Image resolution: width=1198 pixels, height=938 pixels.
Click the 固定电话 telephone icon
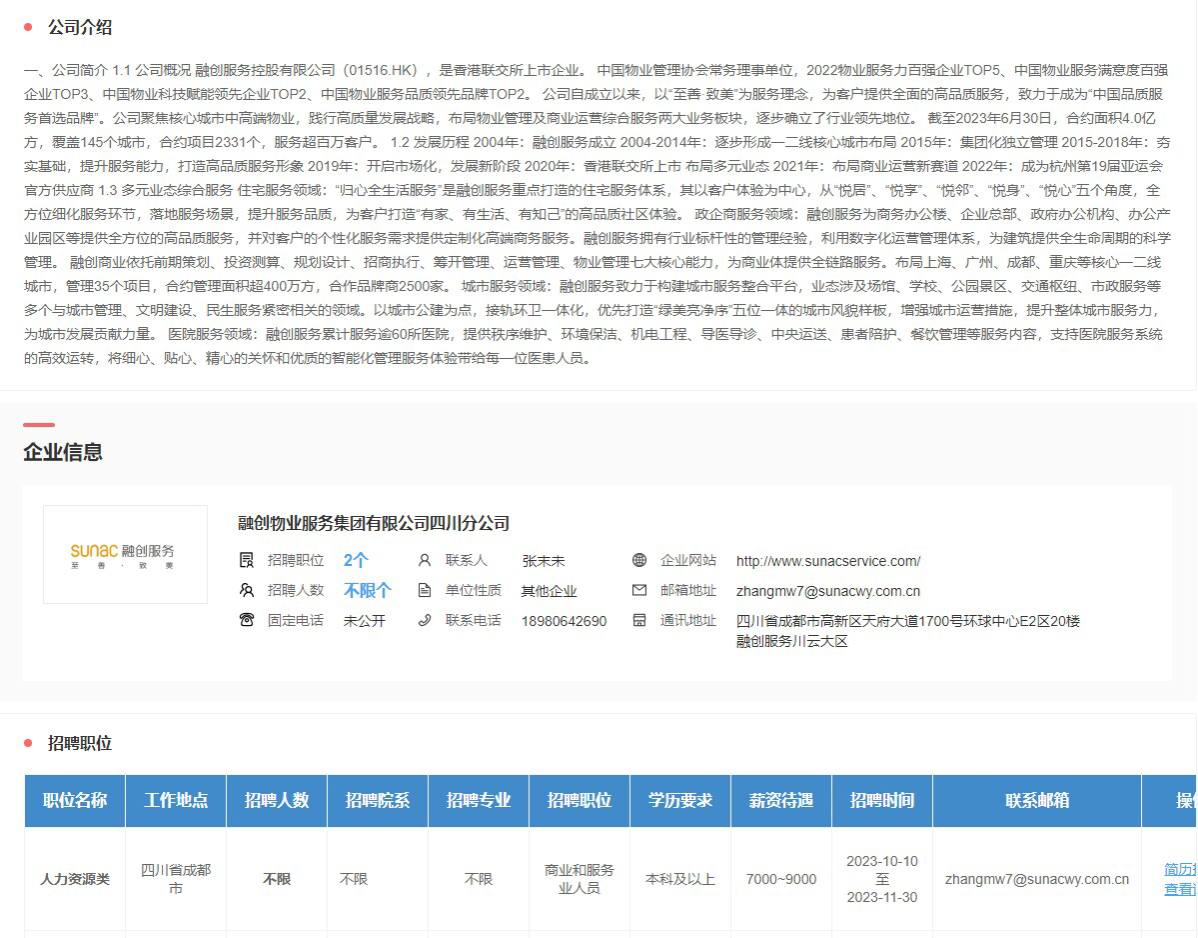(x=246, y=620)
